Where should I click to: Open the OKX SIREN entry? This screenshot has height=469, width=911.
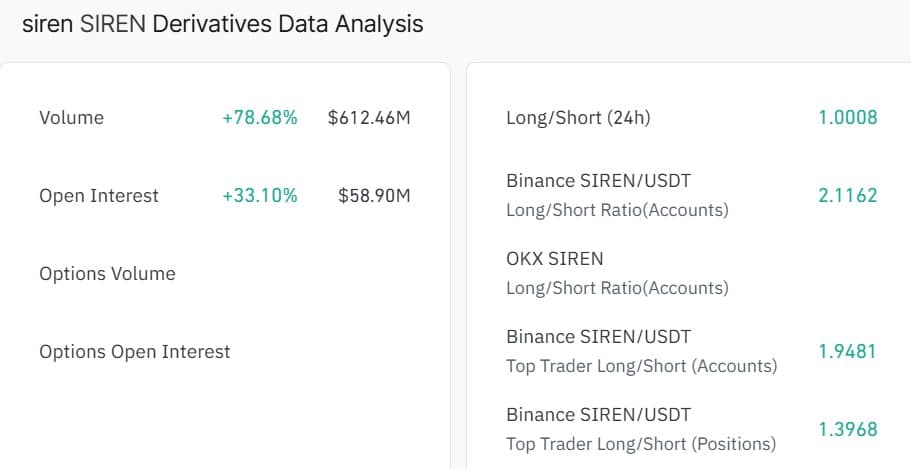(x=555, y=259)
